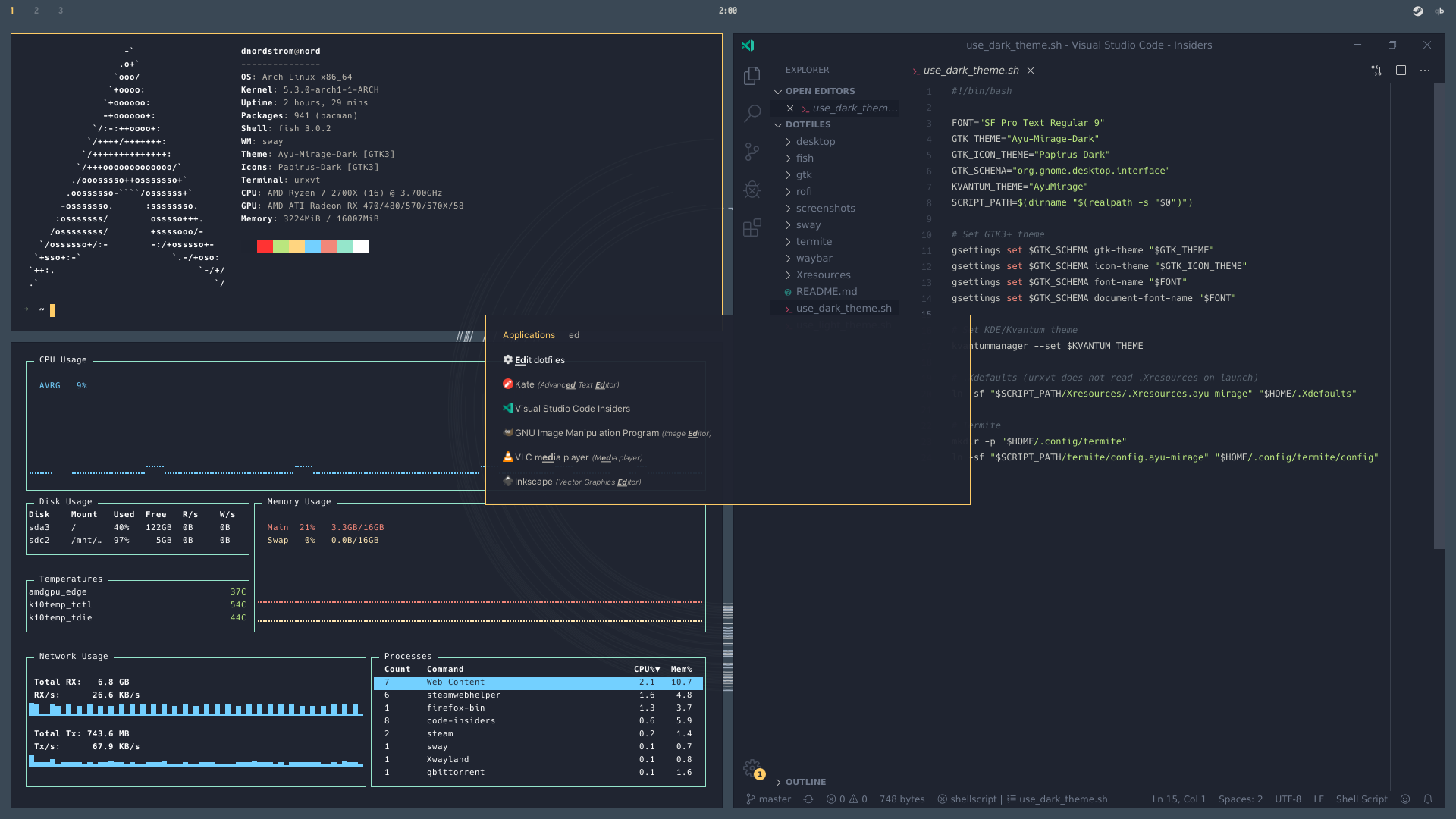Open the Source Control view
Screen dimensions: 1456x819
752,152
